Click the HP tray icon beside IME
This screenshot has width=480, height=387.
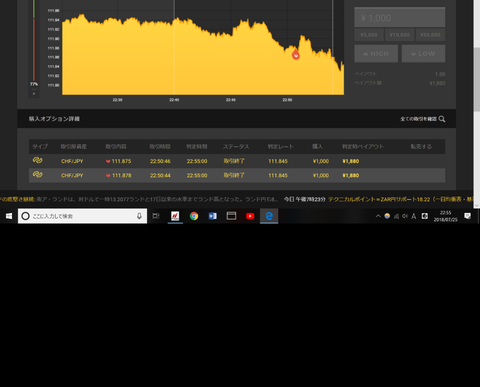(x=425, y=216)
